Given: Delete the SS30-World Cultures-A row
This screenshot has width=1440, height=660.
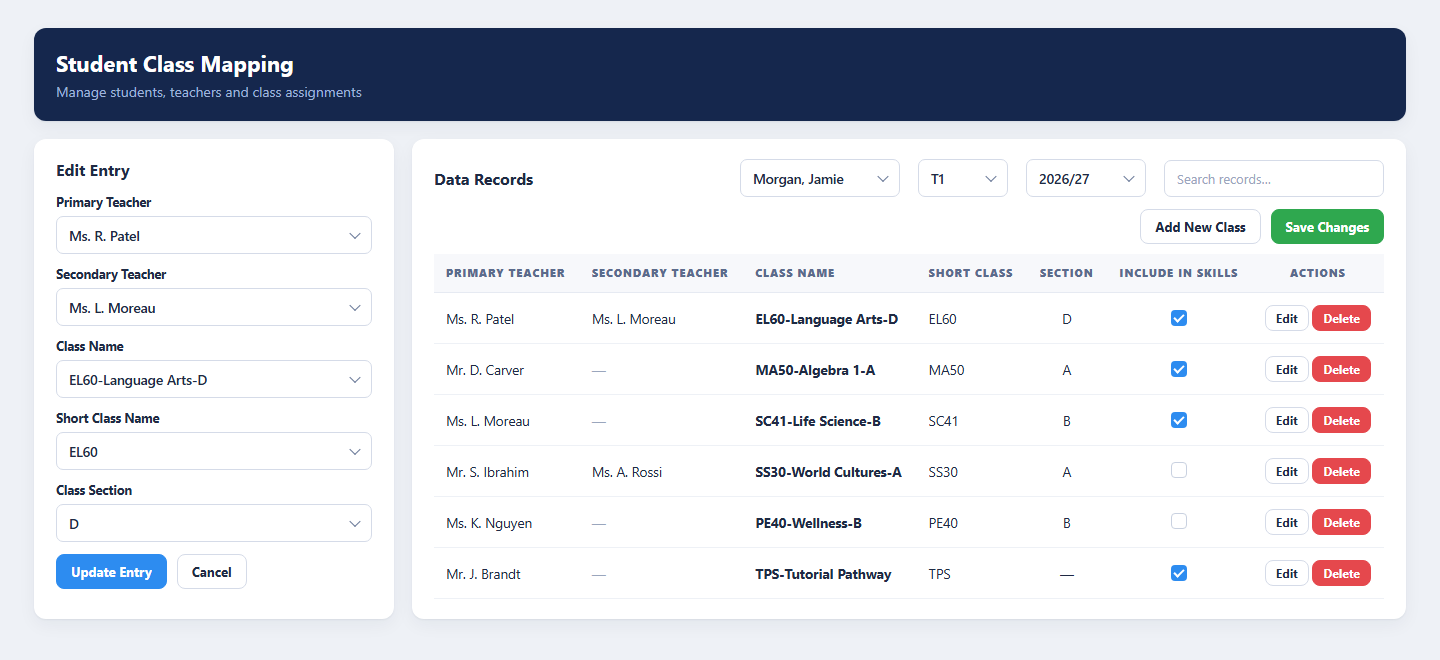Looking at the screenshot, I should click(1341, 472).
